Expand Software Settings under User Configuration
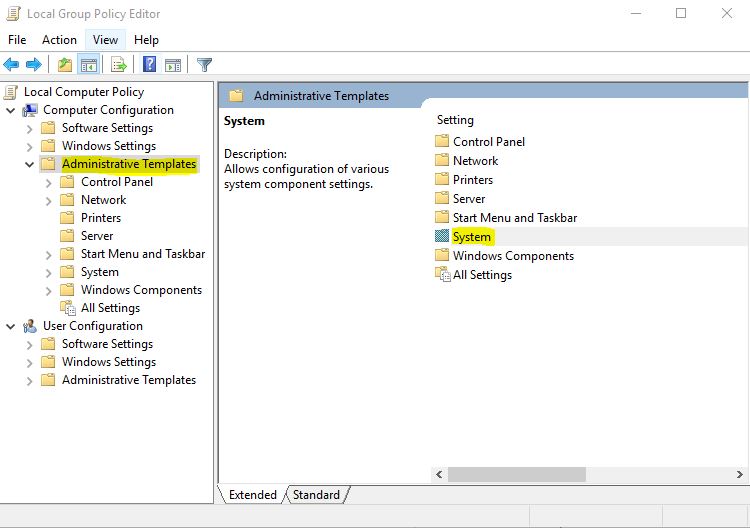Viewport: 750px width, 528px height. 30,345
